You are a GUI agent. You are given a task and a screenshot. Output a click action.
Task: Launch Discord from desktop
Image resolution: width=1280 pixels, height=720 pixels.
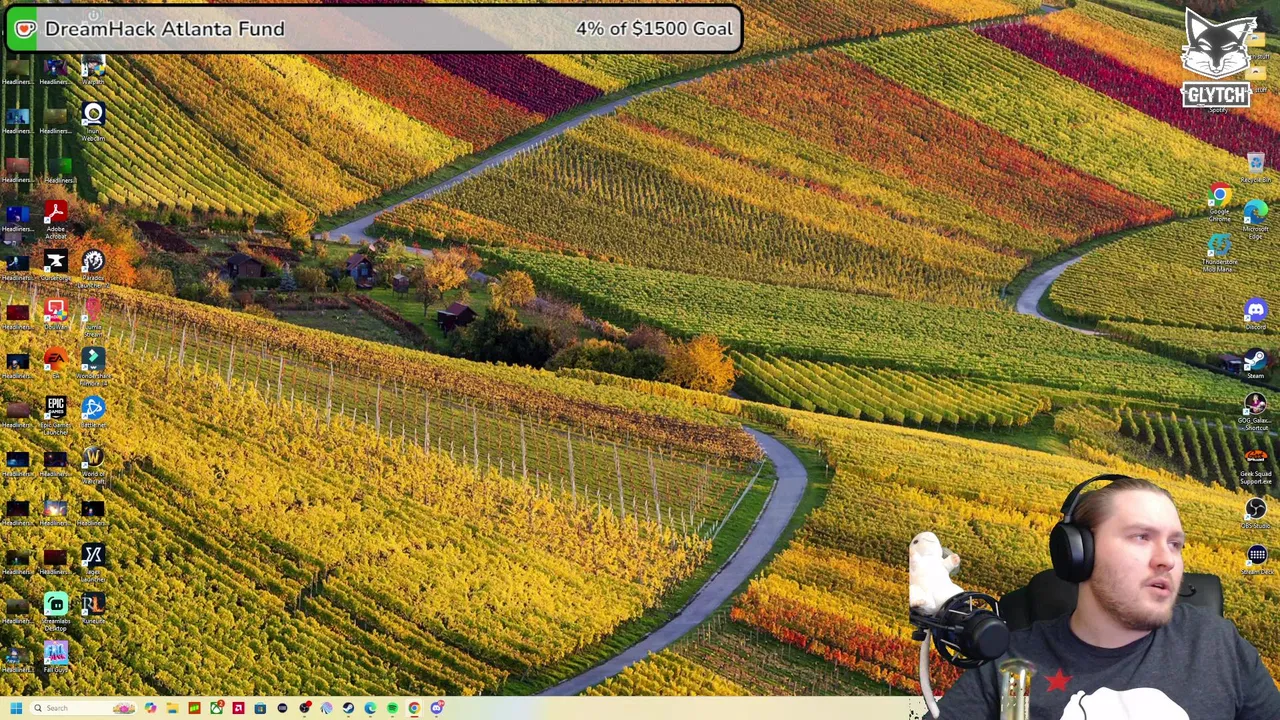click(x=1256, y=314)
